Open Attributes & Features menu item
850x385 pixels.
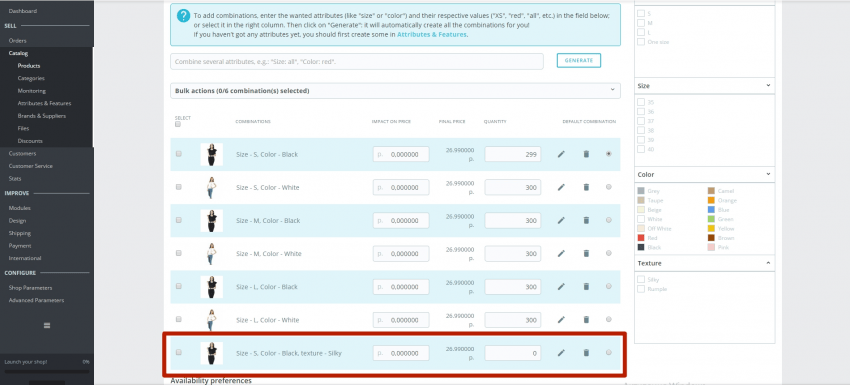[44, 103]
